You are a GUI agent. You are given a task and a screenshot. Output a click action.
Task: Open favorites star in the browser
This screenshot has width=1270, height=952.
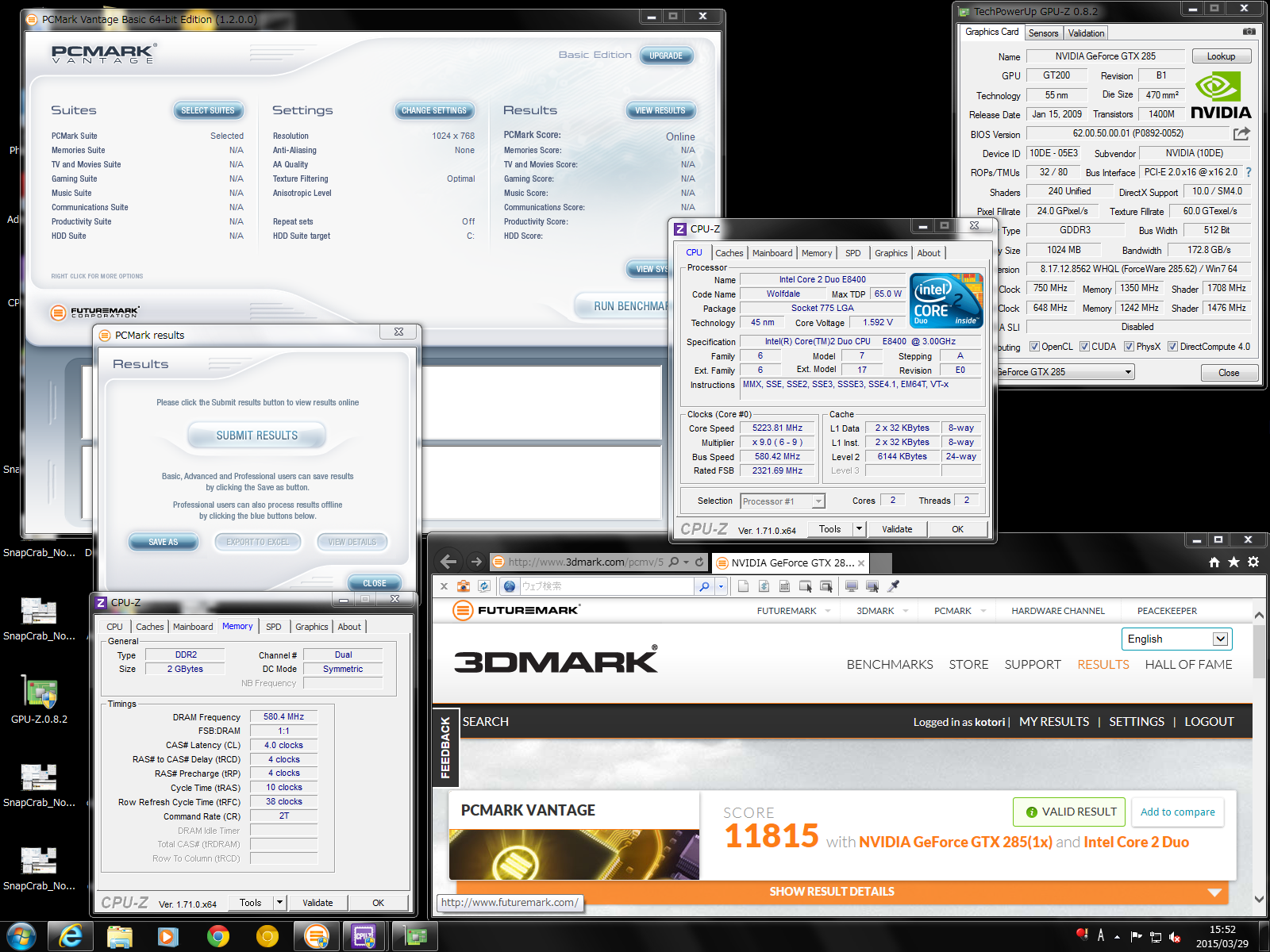[1233, 562]
